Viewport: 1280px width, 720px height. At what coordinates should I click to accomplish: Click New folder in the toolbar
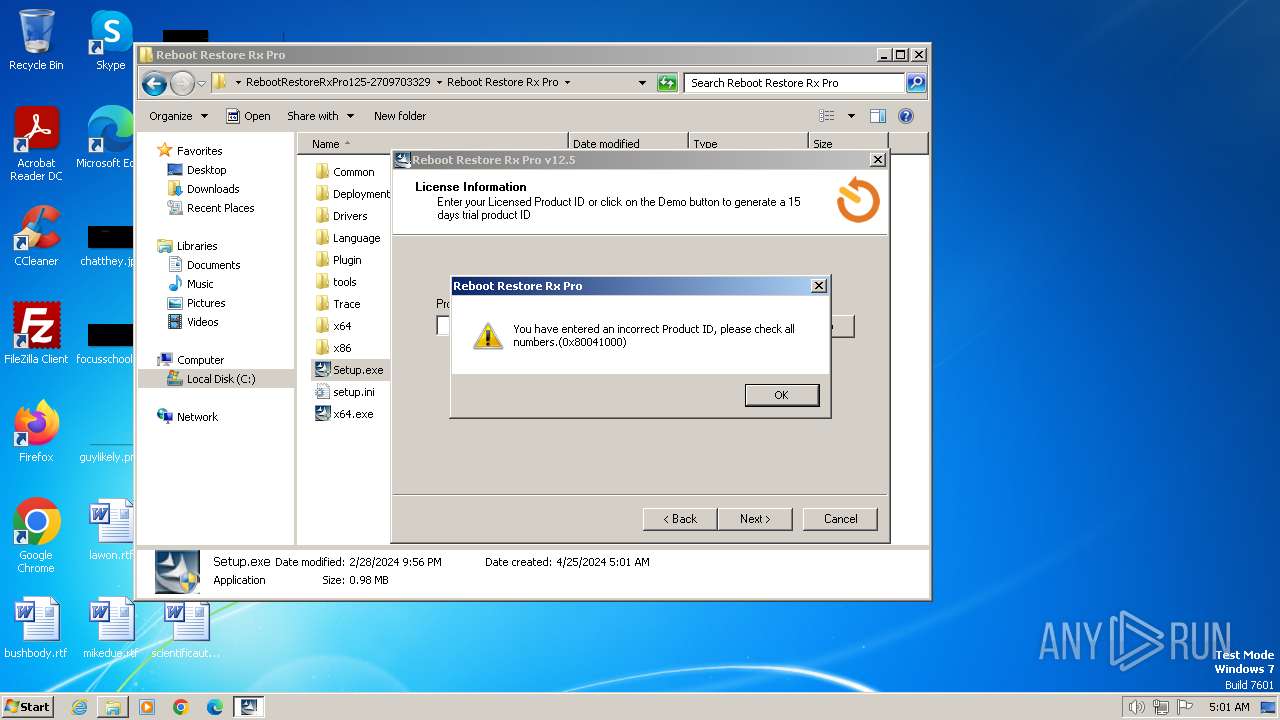click(x=400, y=116)
